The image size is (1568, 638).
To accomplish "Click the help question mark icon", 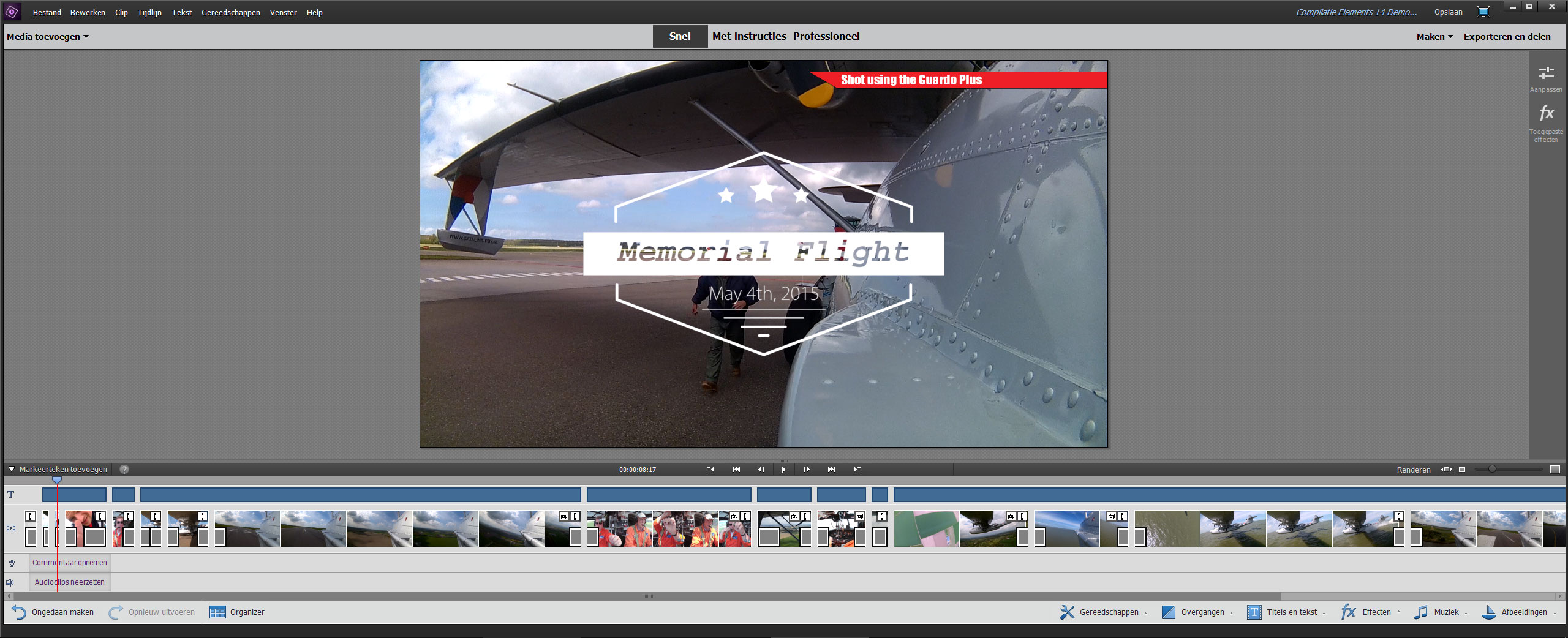I will point(124,470).
